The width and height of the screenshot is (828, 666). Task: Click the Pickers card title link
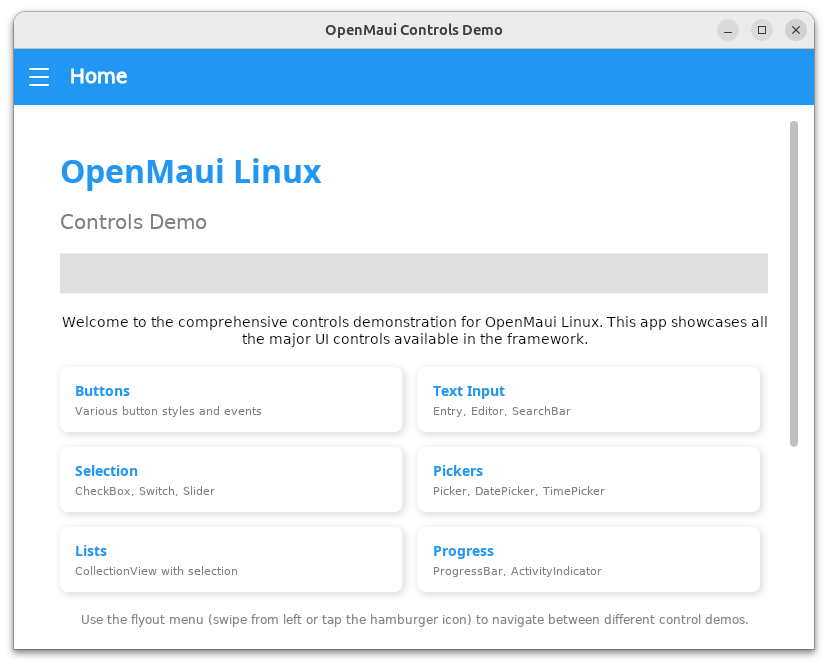457,471
